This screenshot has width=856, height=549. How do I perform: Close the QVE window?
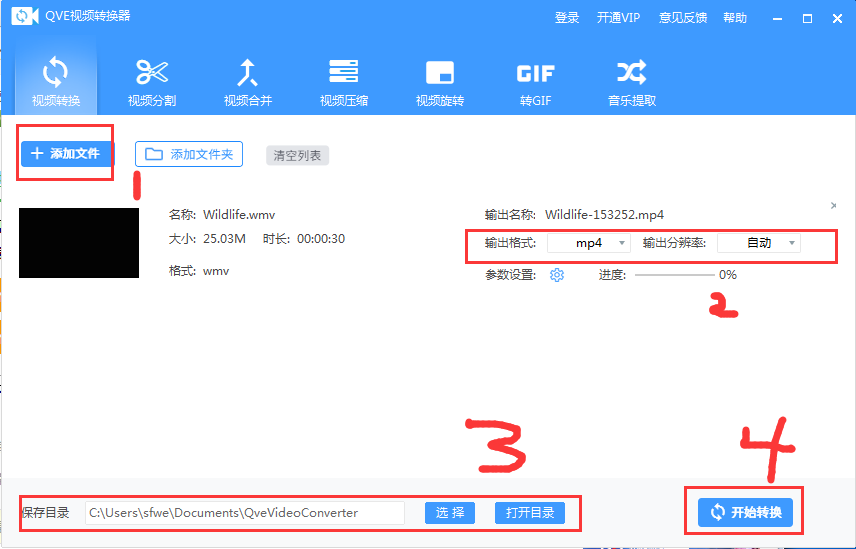coord(837,19)
